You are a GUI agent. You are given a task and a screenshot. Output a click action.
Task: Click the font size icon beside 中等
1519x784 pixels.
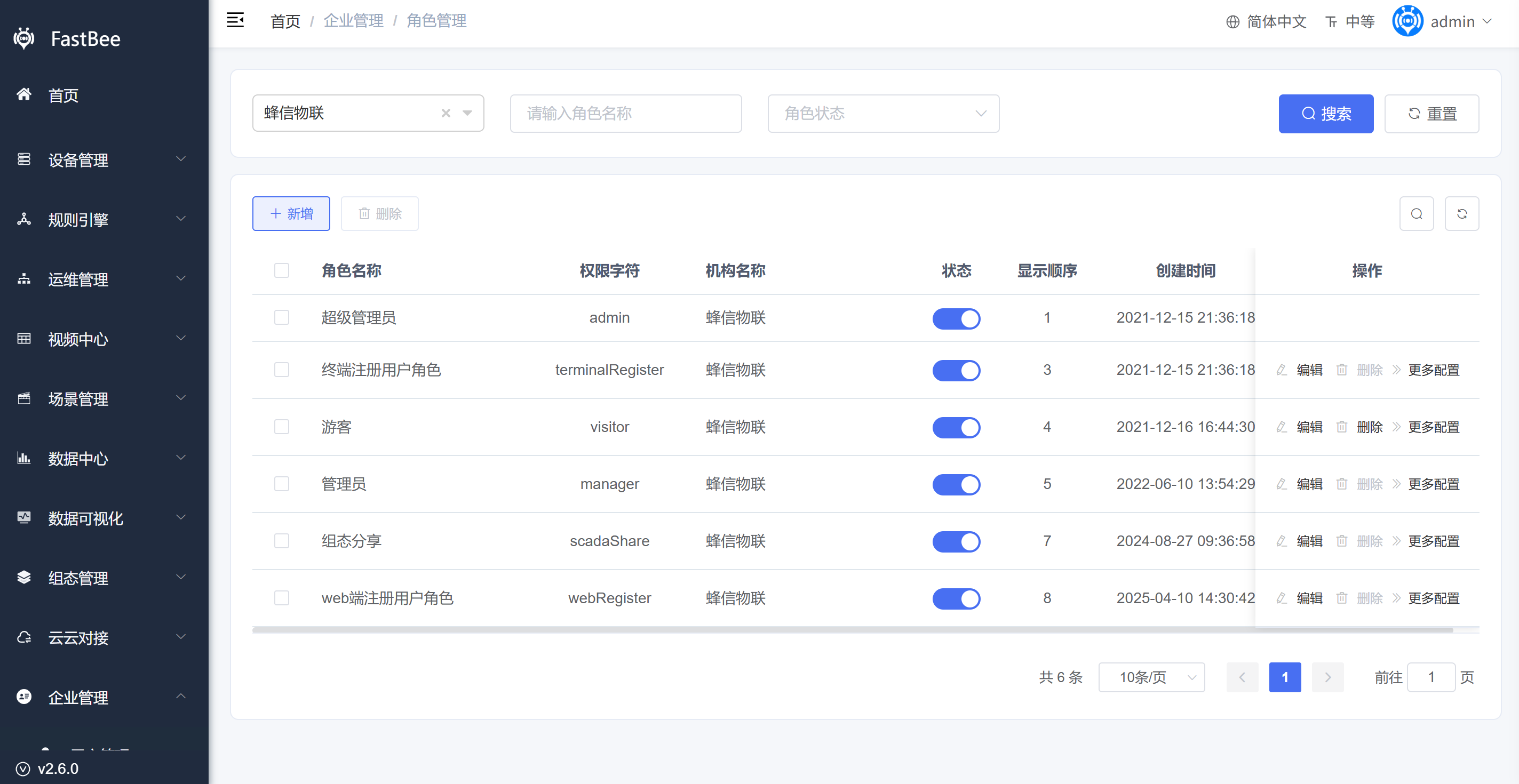(1331, 22)
